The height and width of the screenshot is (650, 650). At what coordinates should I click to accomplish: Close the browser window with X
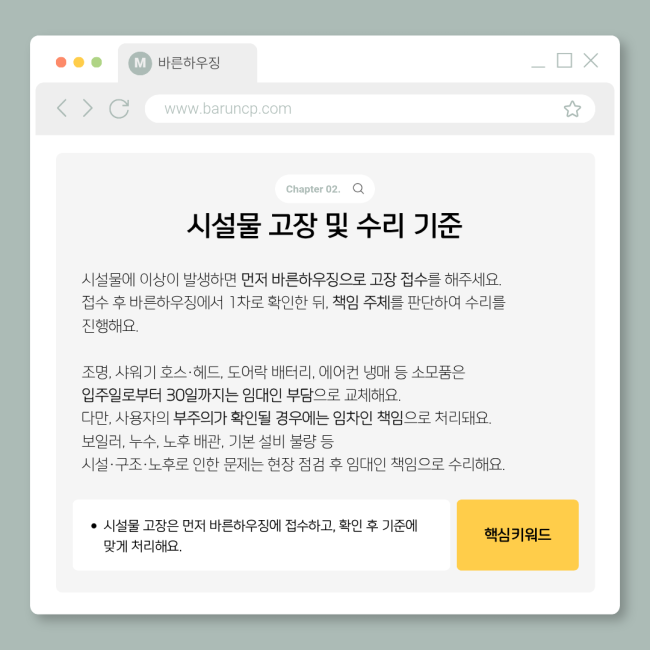(591, 60)
